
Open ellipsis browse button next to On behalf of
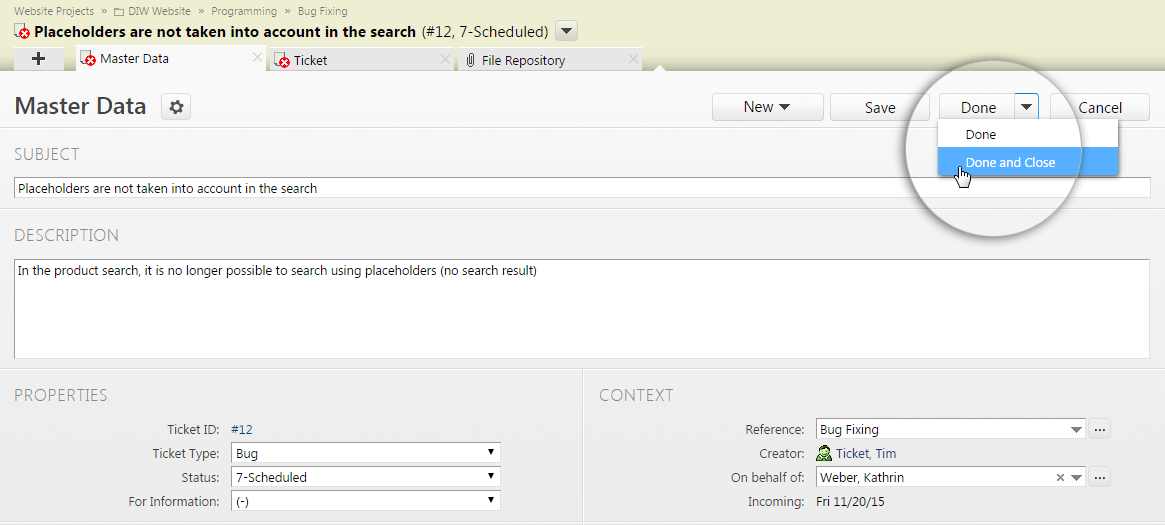(x=1100, y=477)
